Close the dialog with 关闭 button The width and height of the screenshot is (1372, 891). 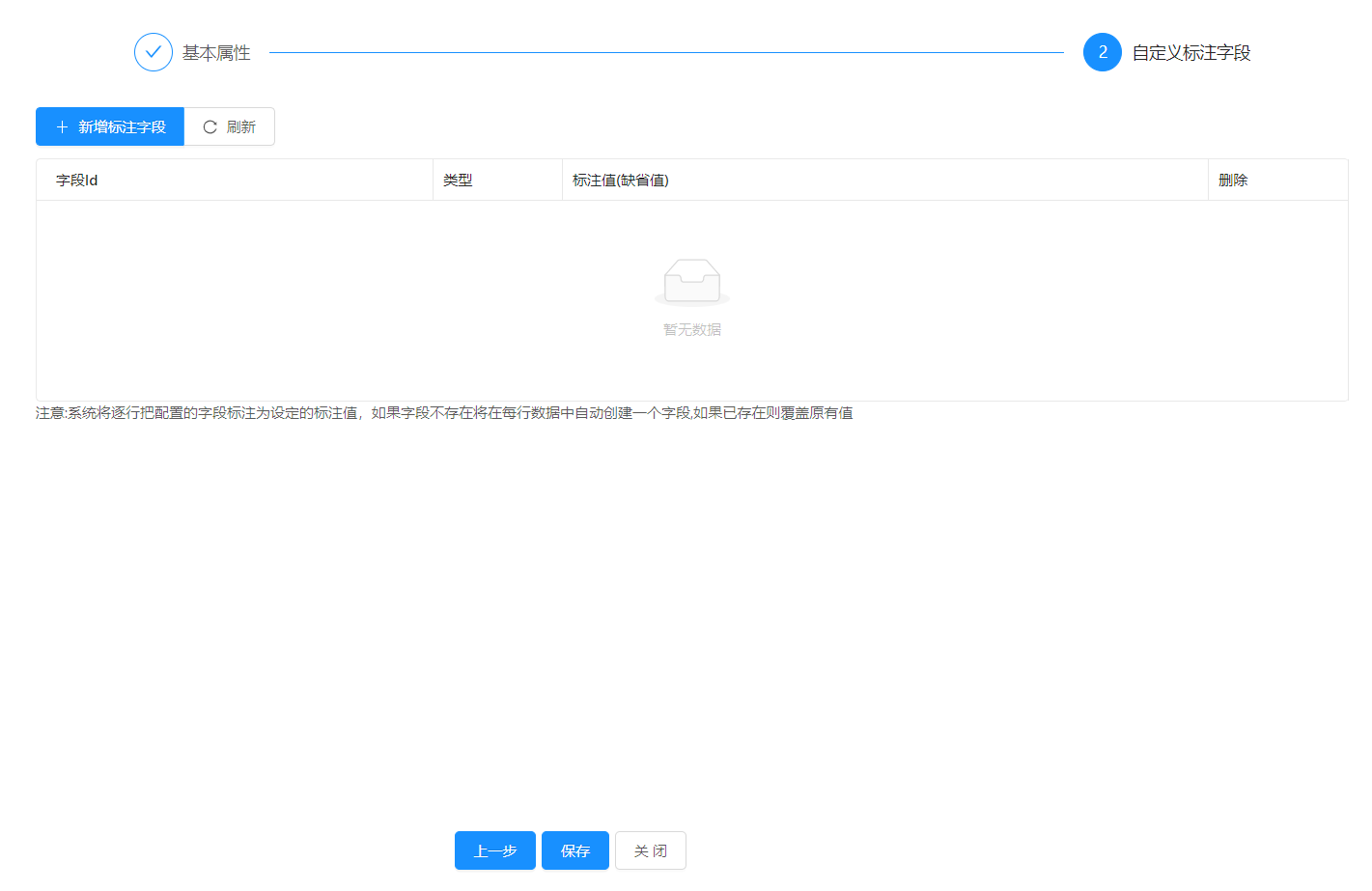(x=650, y=850)
